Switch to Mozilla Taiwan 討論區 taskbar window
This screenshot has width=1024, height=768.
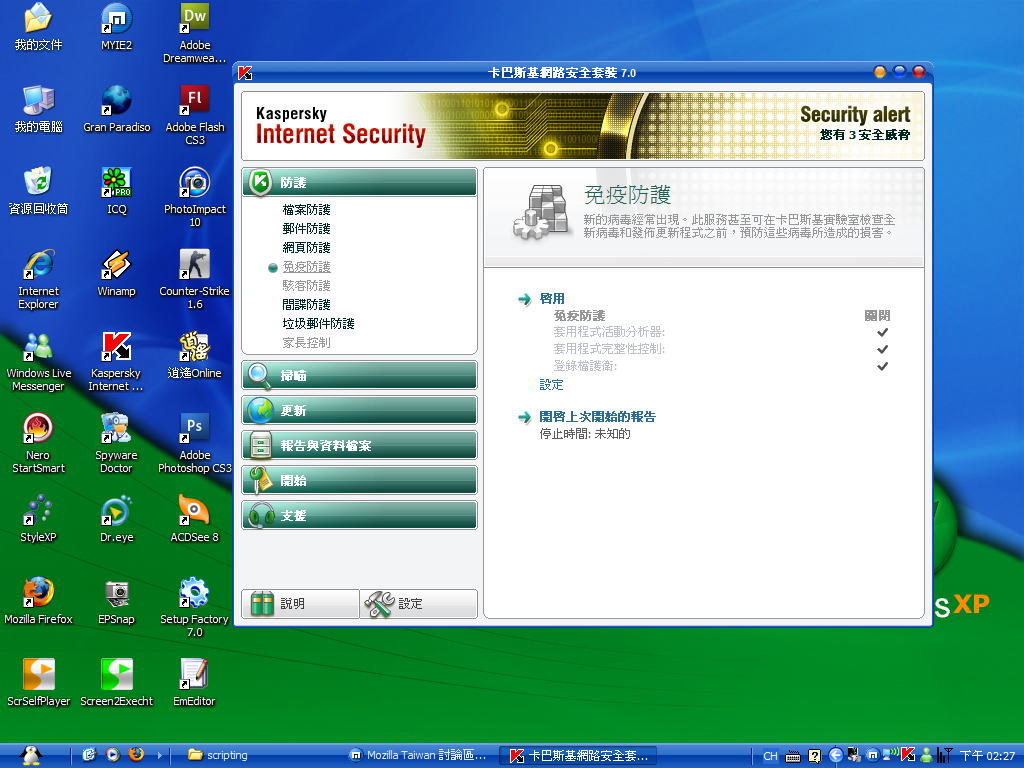419,756
